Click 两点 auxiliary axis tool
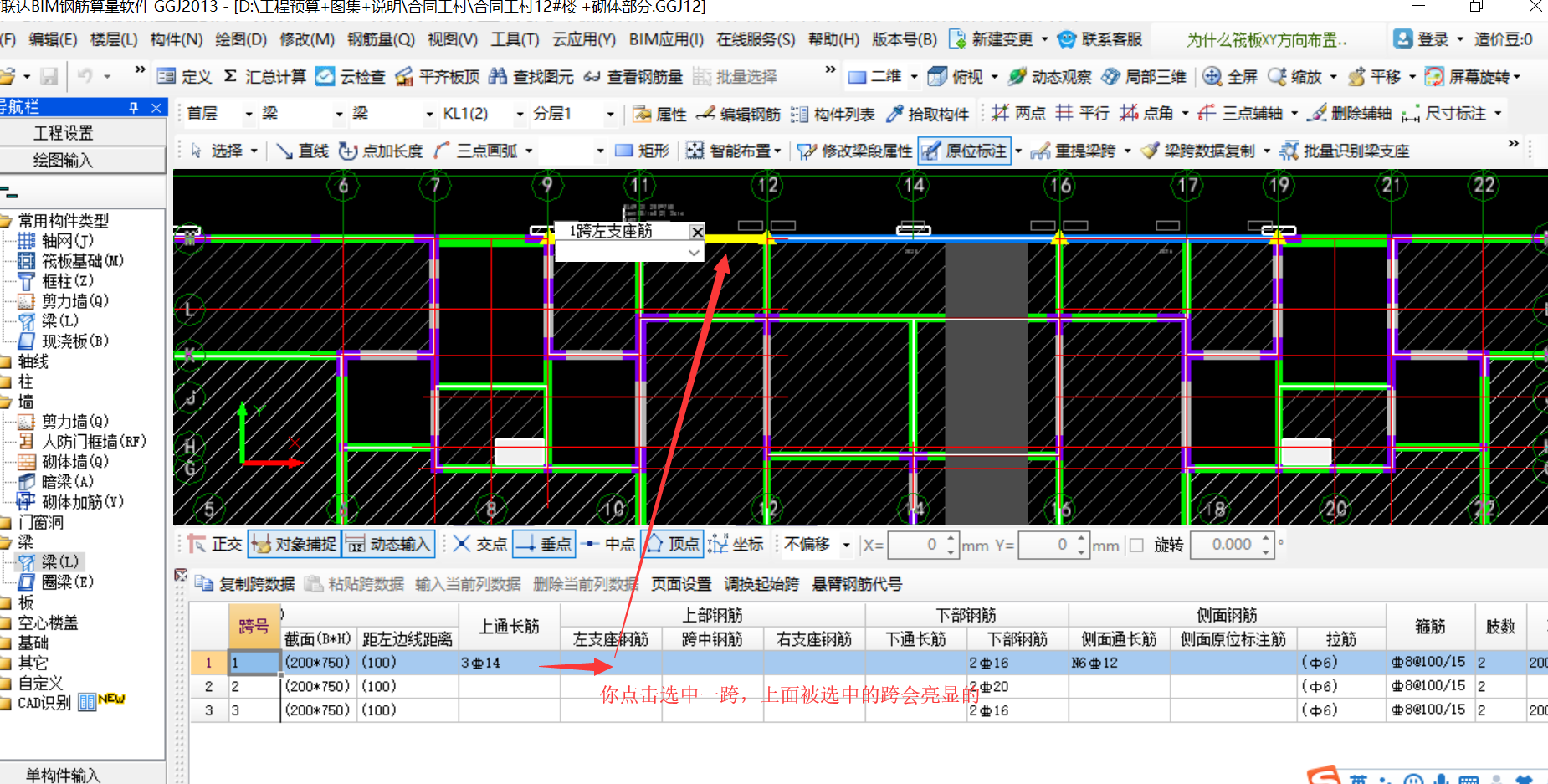This screenshot has height=784, width=1548. pos(1018,113)
